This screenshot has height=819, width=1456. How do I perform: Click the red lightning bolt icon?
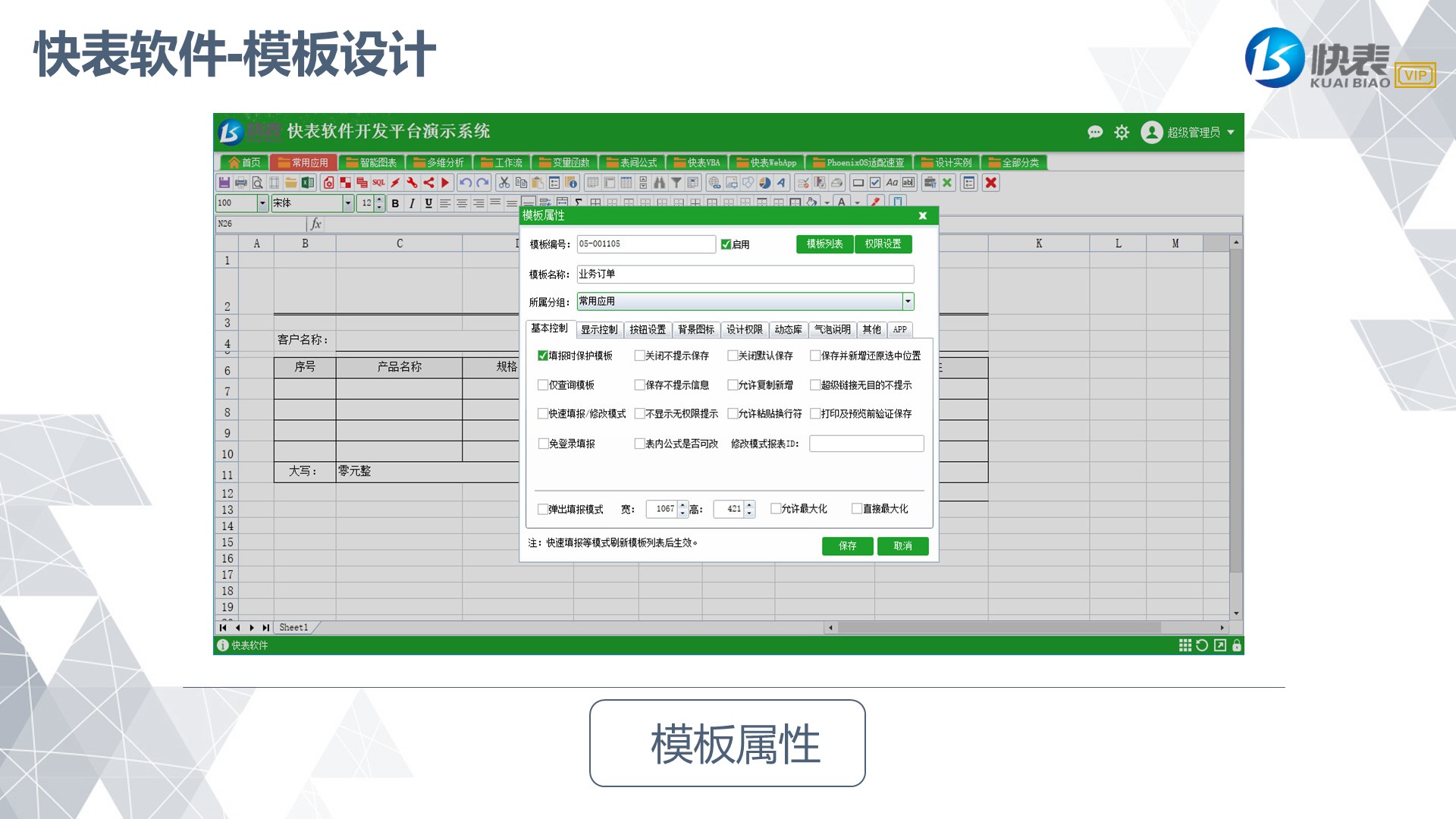[395, 183]
